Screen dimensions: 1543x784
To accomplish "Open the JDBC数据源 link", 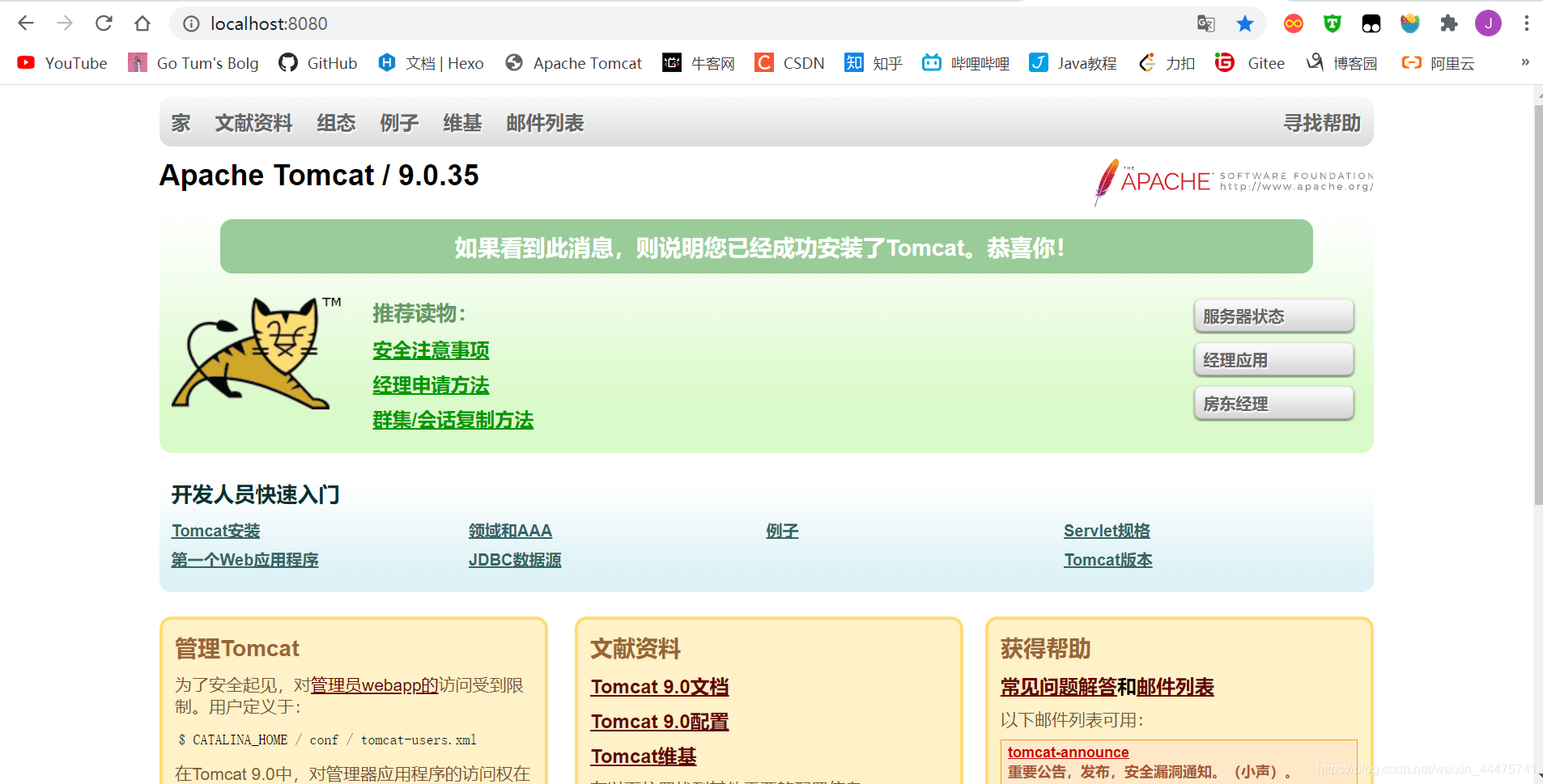I will (515, 560).
